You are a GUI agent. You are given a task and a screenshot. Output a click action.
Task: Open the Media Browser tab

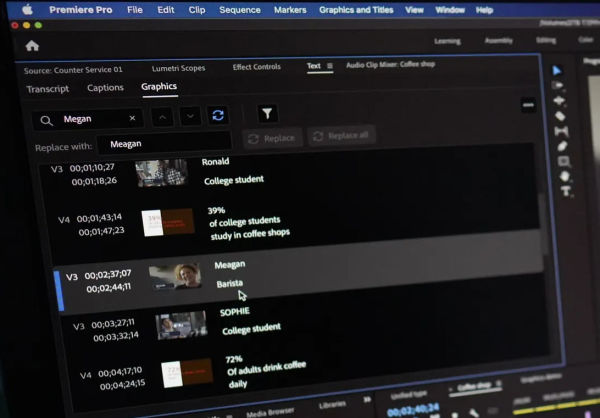270,412
